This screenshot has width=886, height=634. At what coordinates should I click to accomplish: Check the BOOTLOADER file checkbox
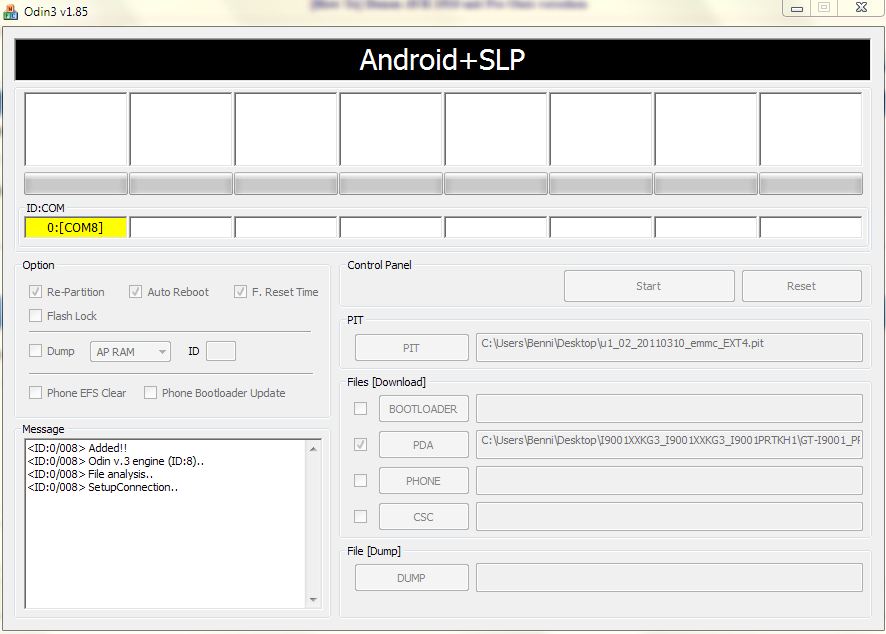(x=360, y=409)
